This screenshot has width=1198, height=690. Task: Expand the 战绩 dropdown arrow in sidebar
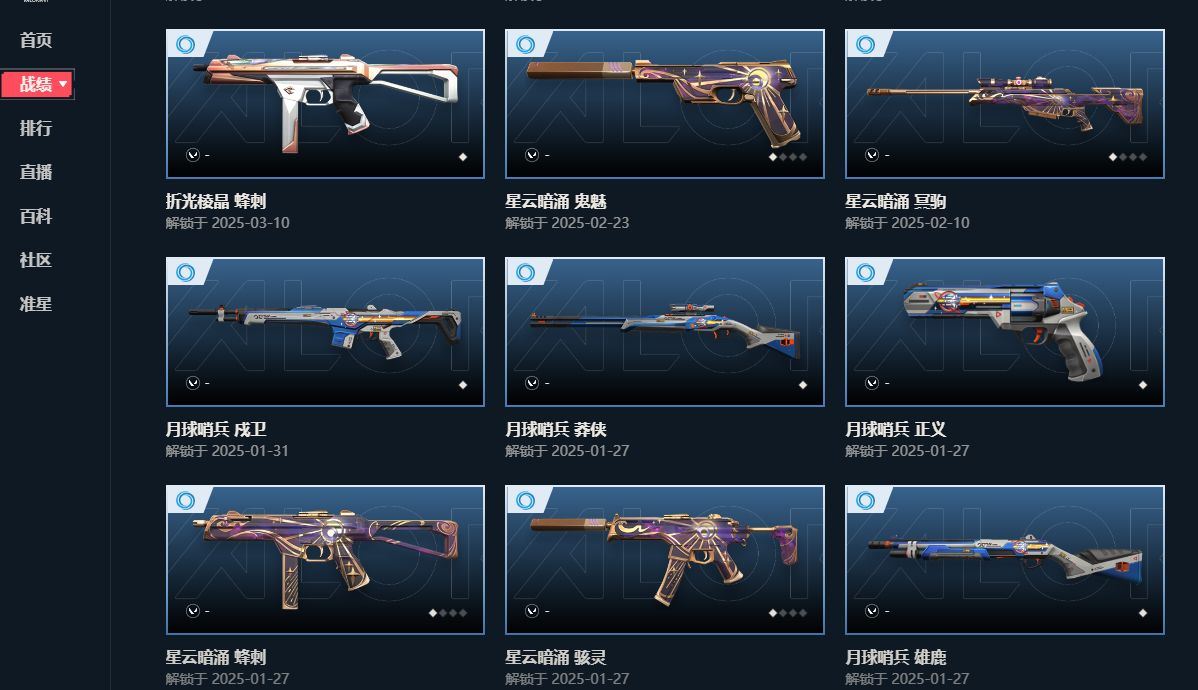63,84
